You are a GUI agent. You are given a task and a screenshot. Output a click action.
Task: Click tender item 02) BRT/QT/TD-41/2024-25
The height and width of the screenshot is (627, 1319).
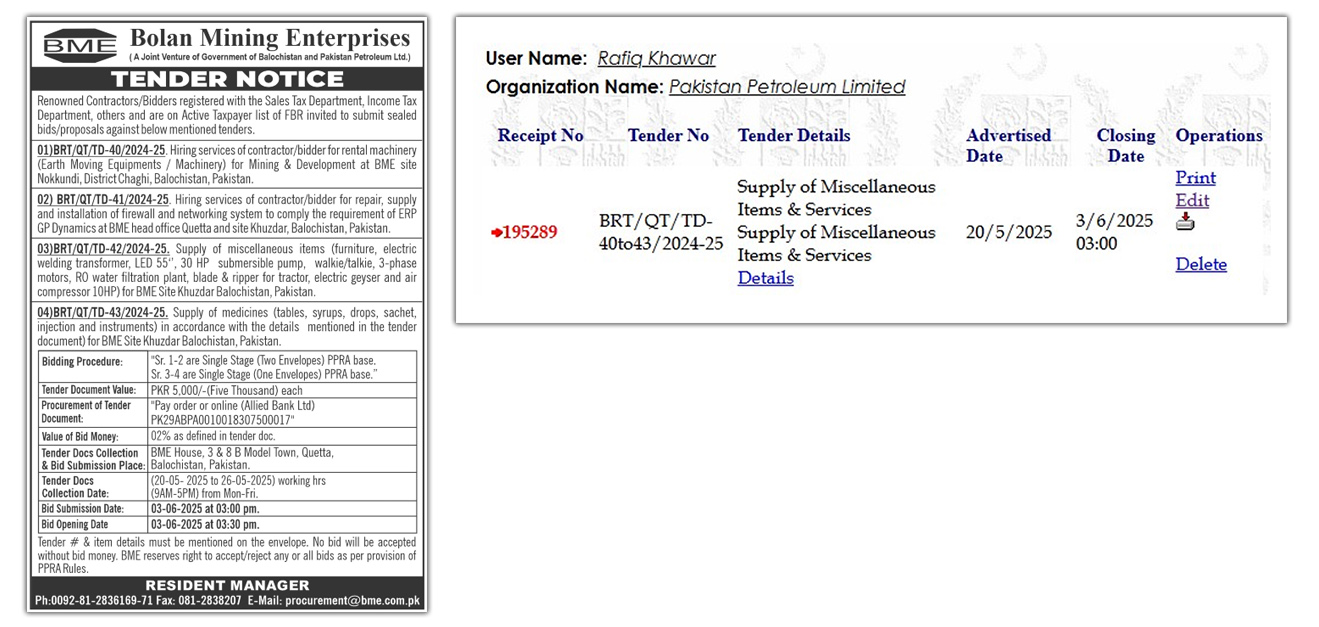(103, 201)
